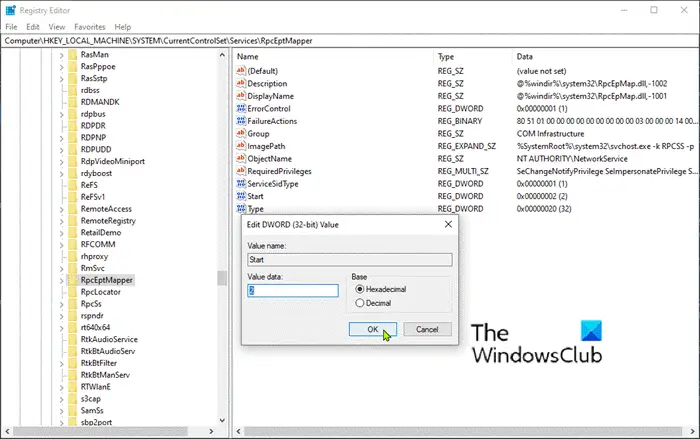The width and height of the screenshot is (700, 439).
Task: Click the ReFS folder icon
Action: click(x=73, y=185)
